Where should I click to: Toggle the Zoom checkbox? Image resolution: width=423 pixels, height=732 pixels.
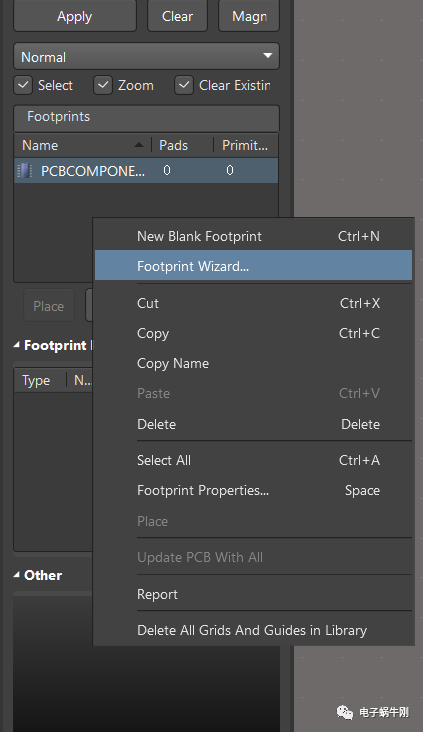point(103,85)
